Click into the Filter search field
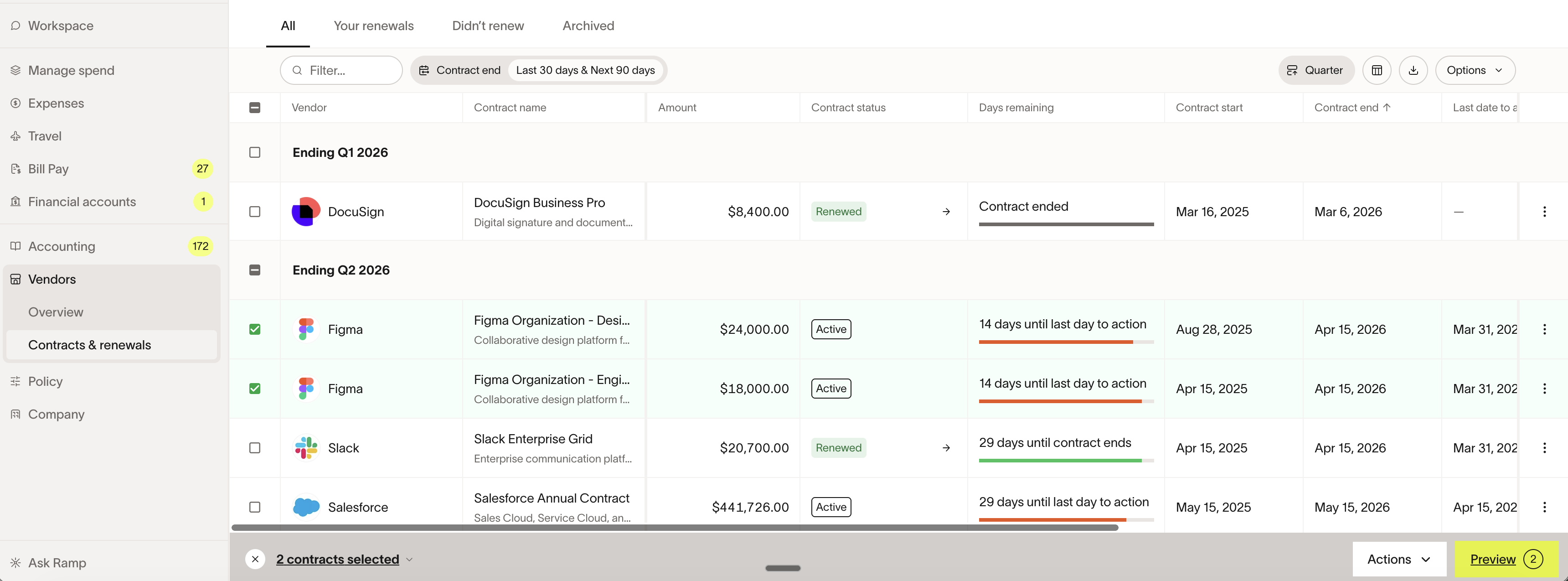 (341, 71)
